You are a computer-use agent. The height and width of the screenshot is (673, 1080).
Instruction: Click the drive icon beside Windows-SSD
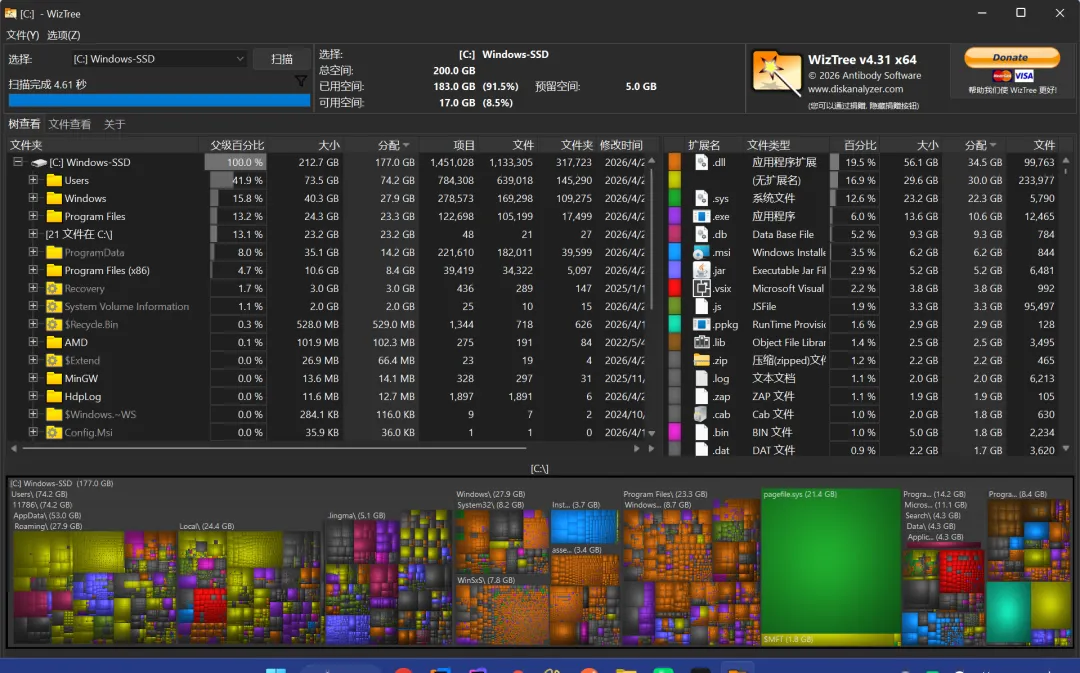tap(39, 163)
